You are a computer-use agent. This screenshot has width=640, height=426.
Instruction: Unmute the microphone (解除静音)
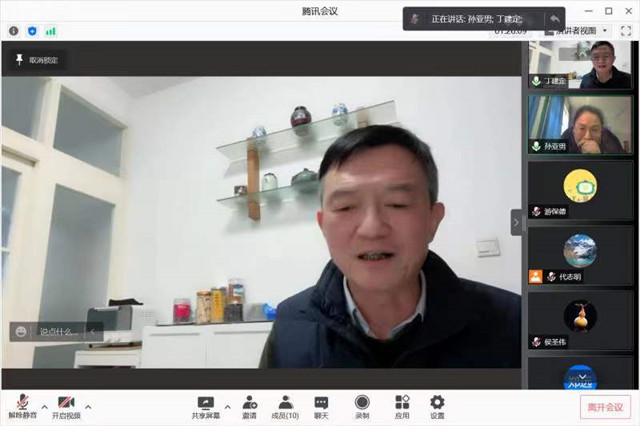point(20,404)
